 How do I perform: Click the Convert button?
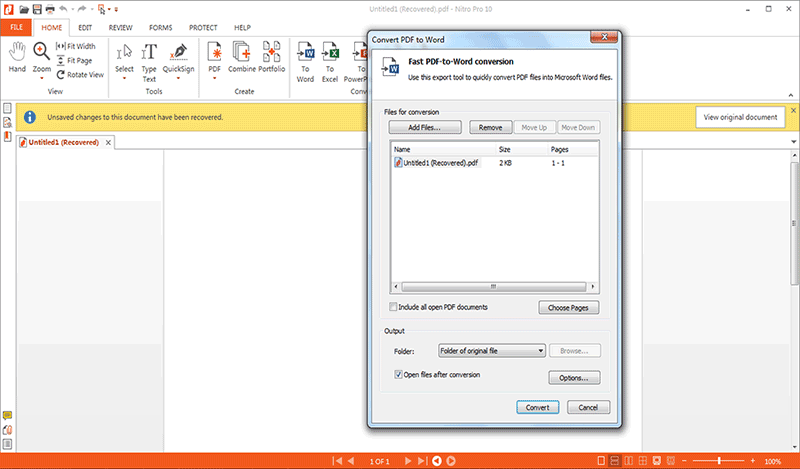[x=538, y=407]
